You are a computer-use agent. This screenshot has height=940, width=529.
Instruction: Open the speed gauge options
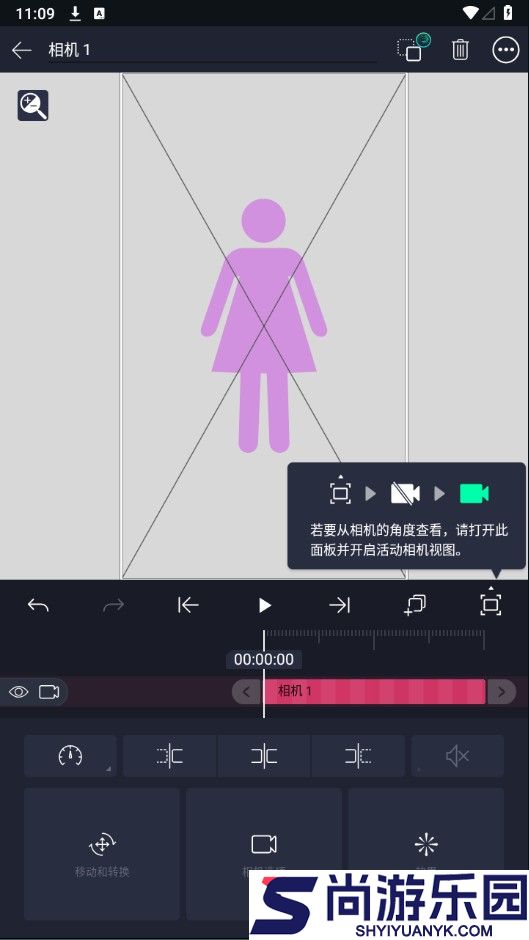tap(70, 756)
